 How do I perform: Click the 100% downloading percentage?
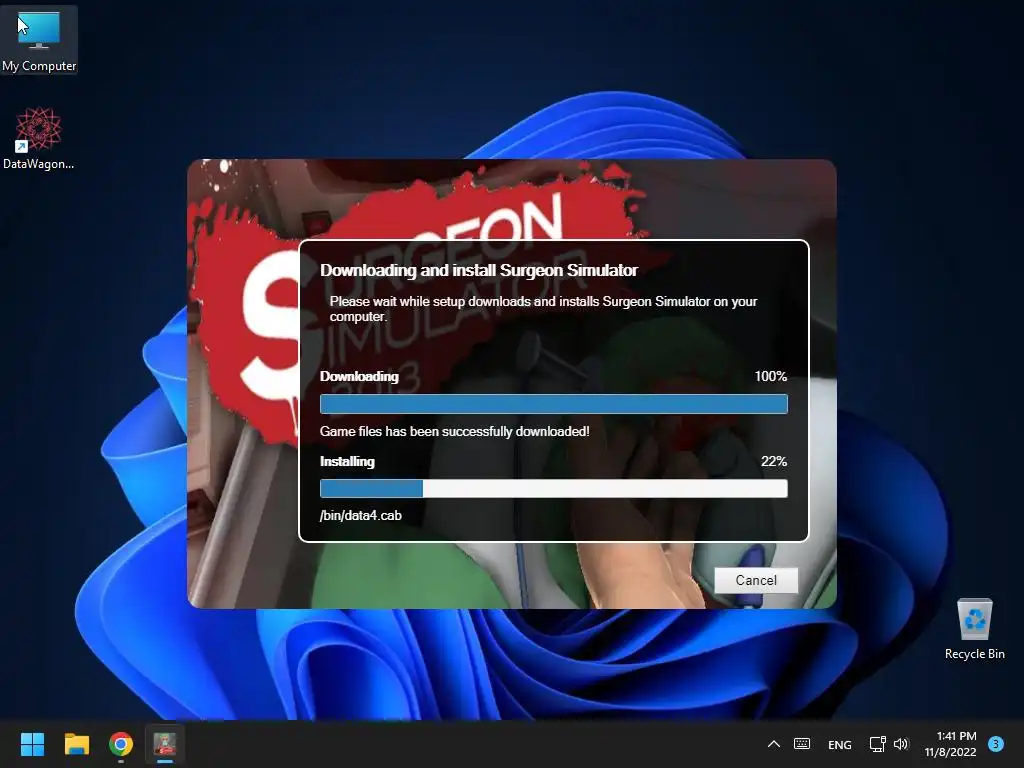click(x=771, y=376)
